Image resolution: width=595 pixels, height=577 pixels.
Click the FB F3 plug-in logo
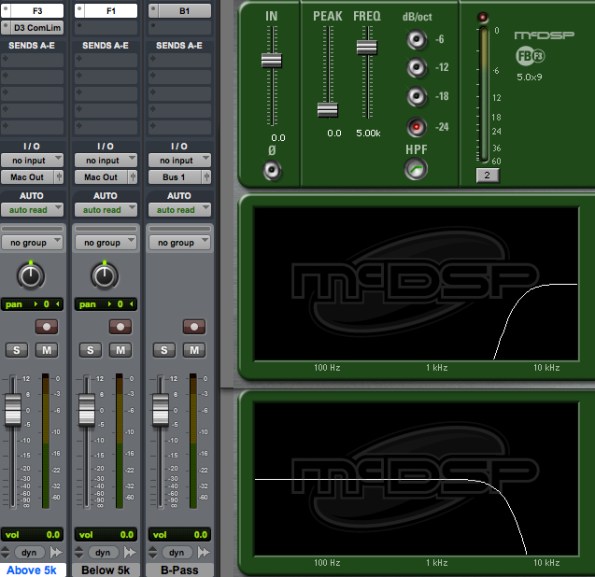(x=530, y=57)
